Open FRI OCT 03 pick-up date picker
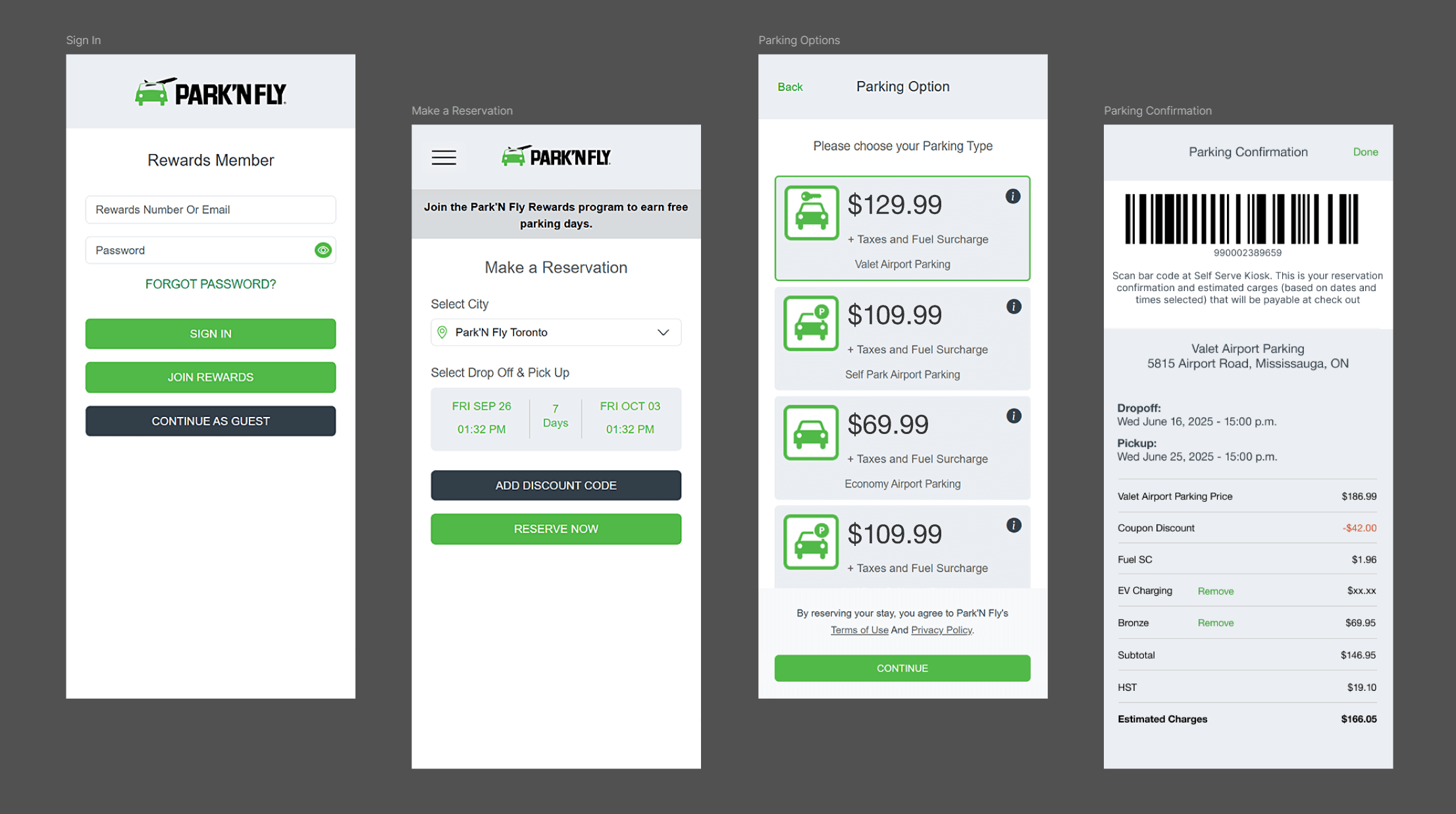This screenshot has height=814, width=1456. [x=629, y=418]
